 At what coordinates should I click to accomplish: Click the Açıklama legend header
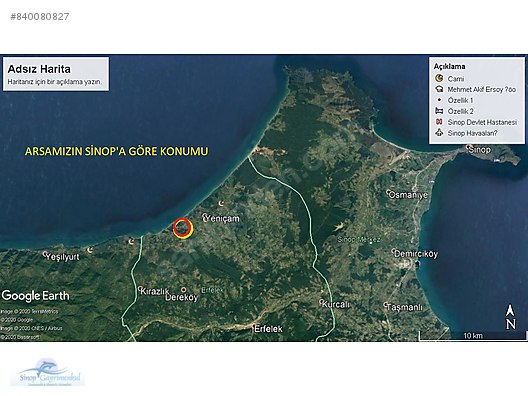[449, 66]
